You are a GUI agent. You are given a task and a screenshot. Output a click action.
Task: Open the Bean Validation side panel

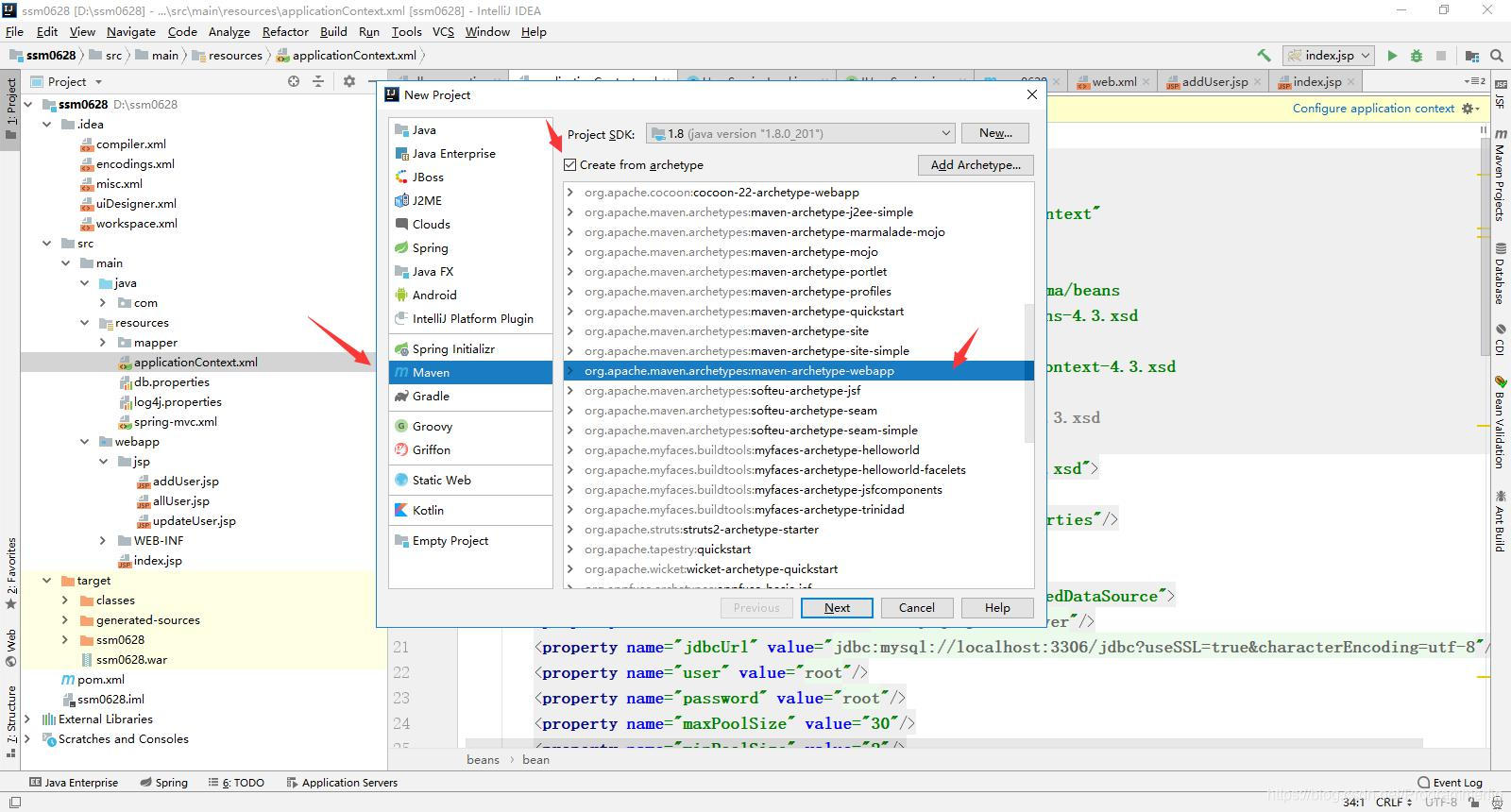(x=1499, y=421)
